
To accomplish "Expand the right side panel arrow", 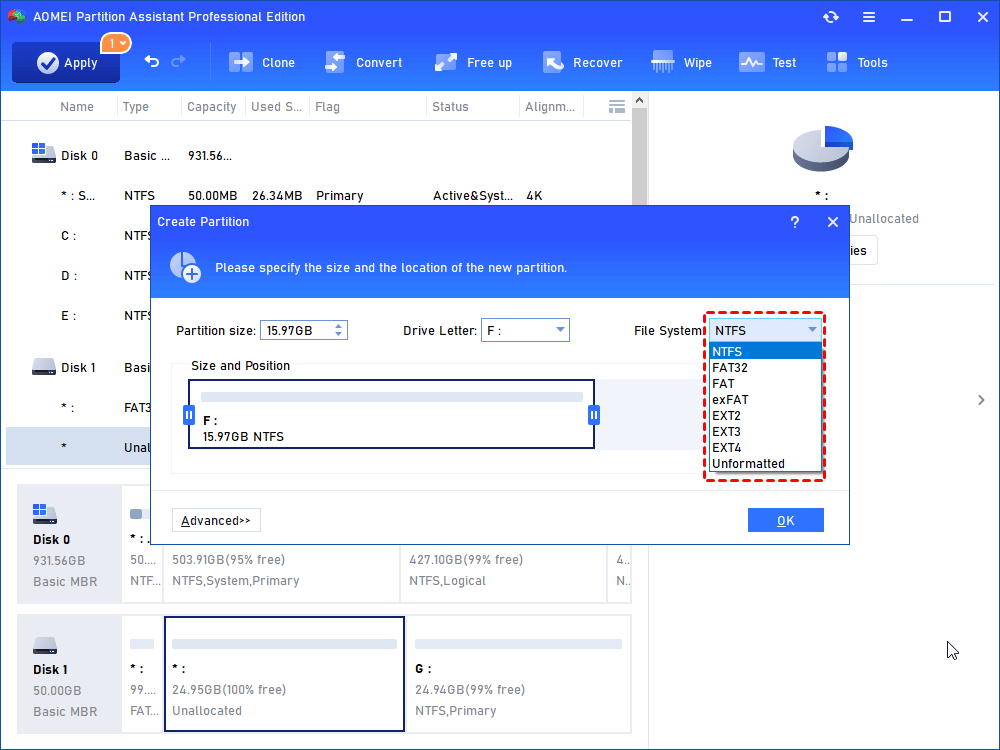I will (981, 400).
